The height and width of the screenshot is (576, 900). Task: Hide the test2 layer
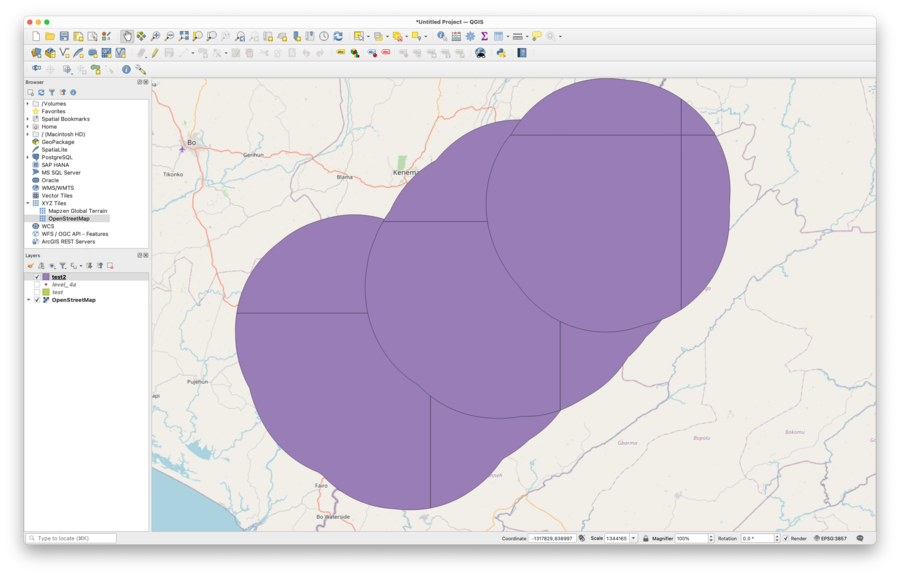click(37, 276)
